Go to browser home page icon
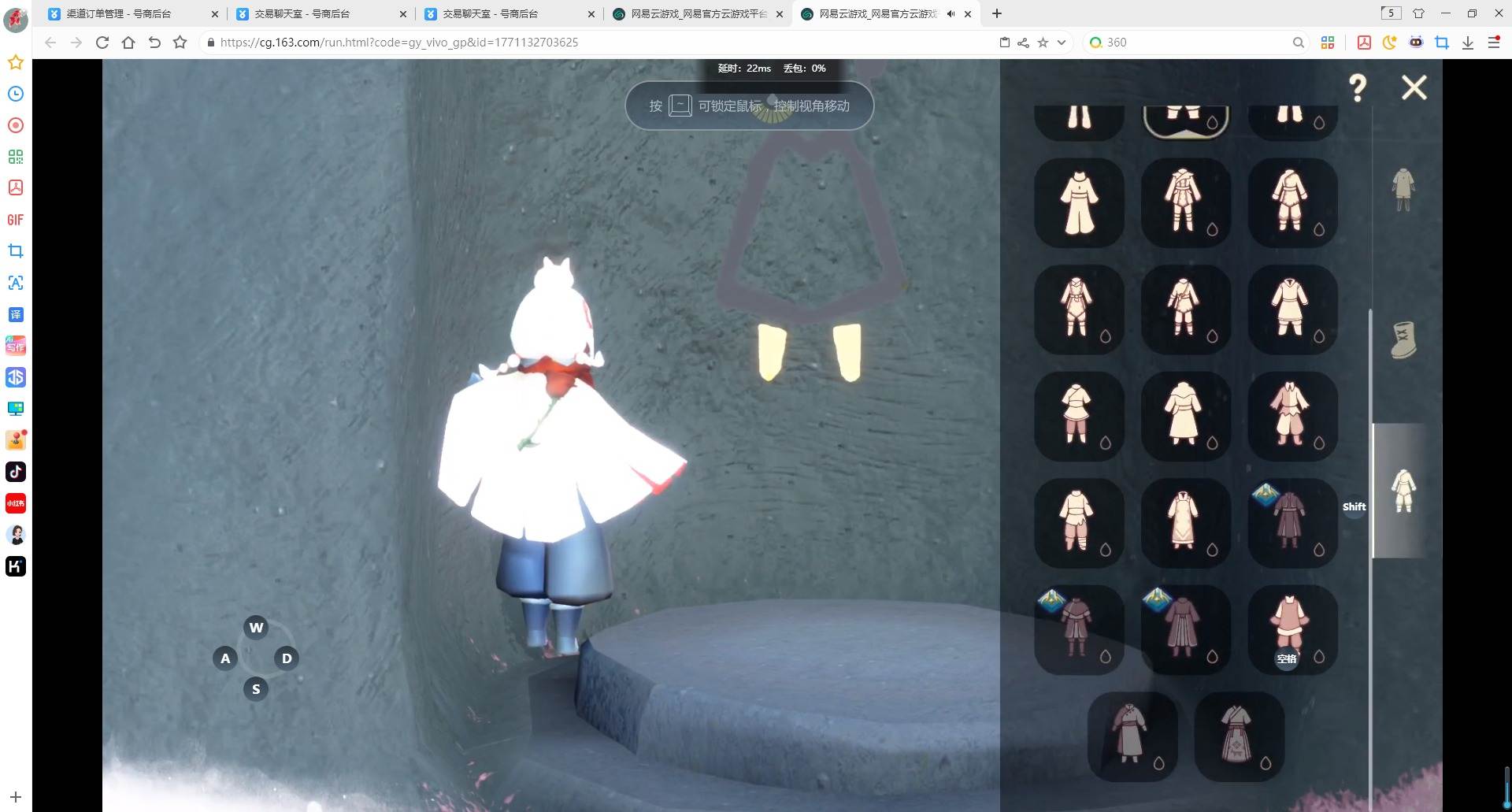 tap(128, 43)
